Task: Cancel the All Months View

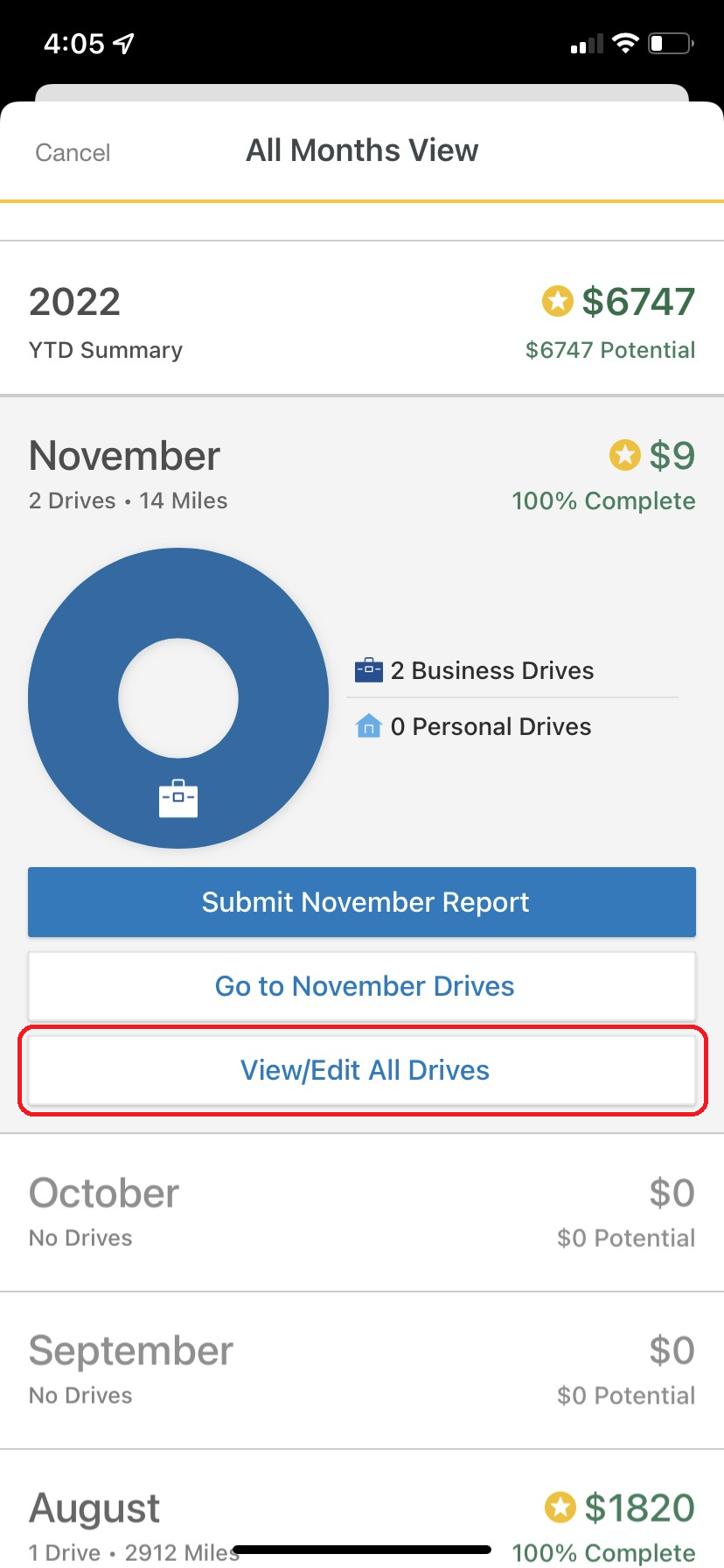Action: (x=73, y=152)
